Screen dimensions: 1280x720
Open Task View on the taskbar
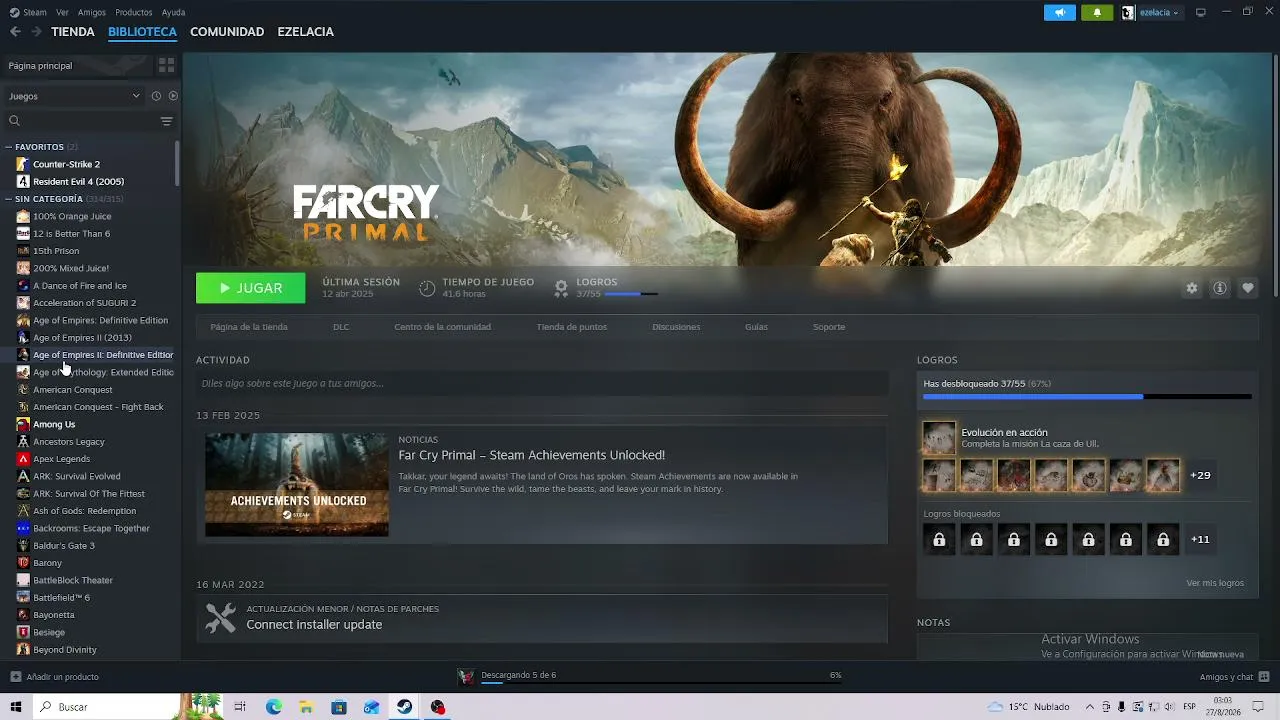coord(240,707)
